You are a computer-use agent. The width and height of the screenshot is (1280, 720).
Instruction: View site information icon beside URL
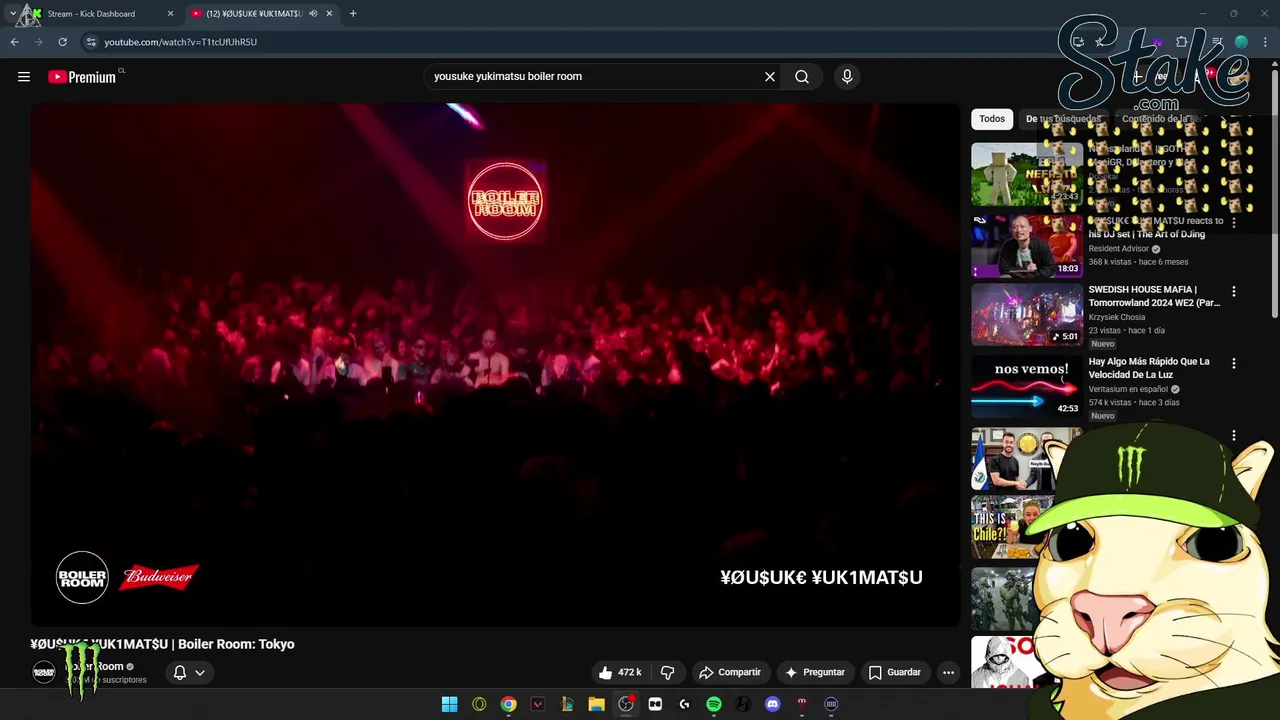91,42
